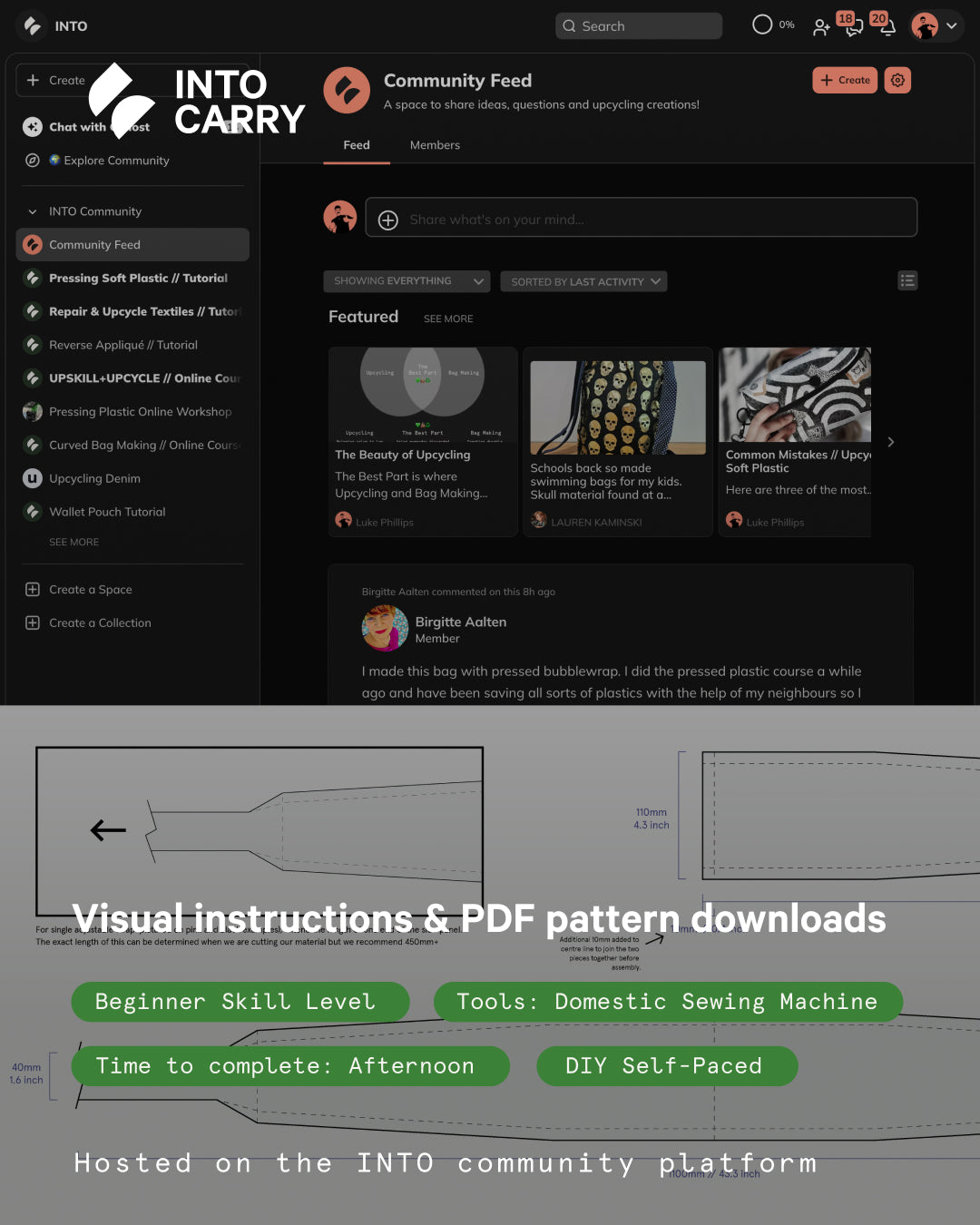Click See More beside Featured
Viewport: 980px width, 1225px height.
(448, 318)
